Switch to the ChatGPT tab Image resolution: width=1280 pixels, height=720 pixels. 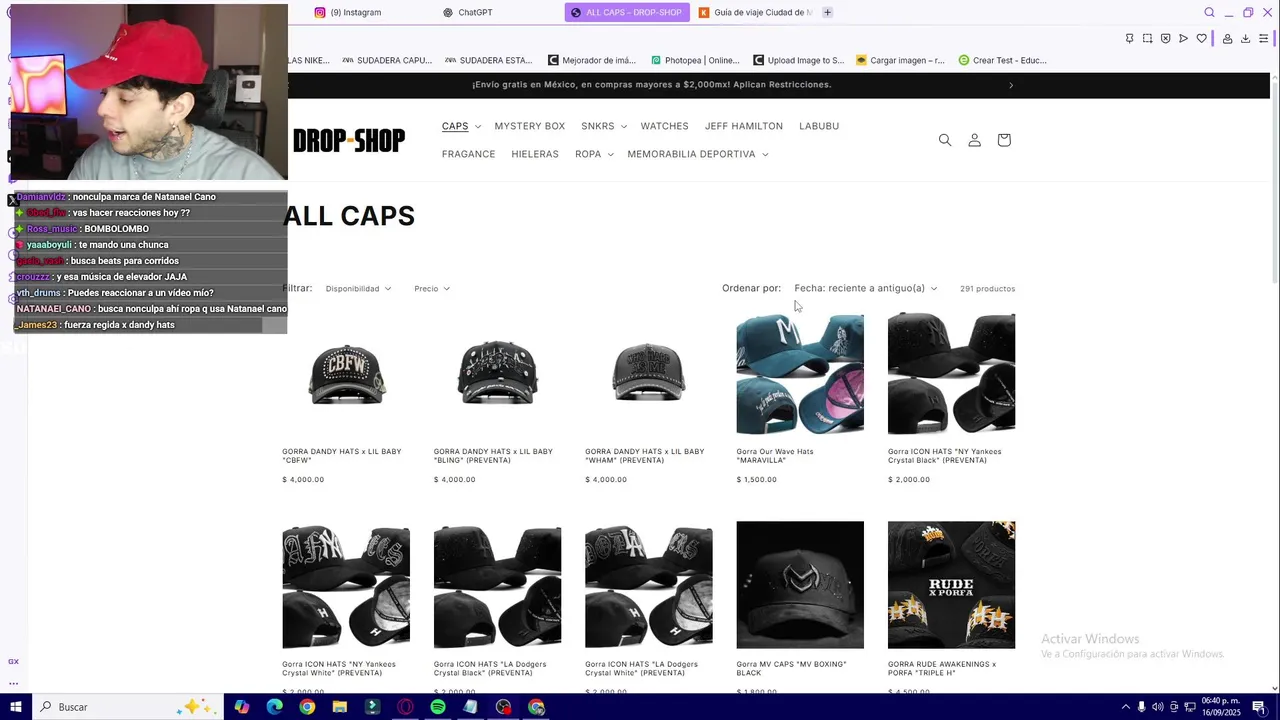tap(468, 12)
